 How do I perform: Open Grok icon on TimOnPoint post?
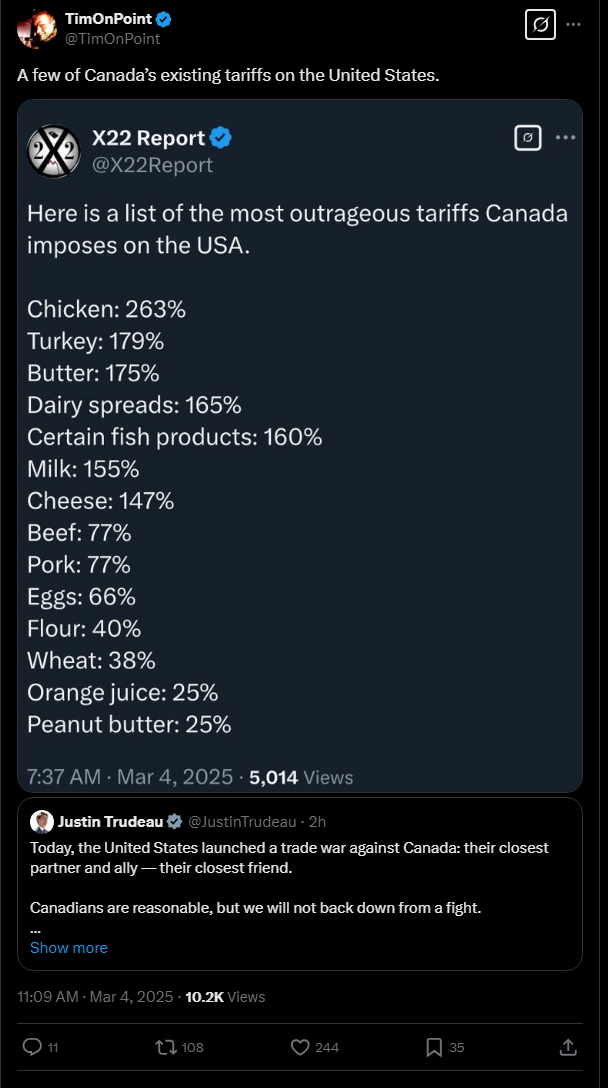pyautogui.click(x=540, y=24)
